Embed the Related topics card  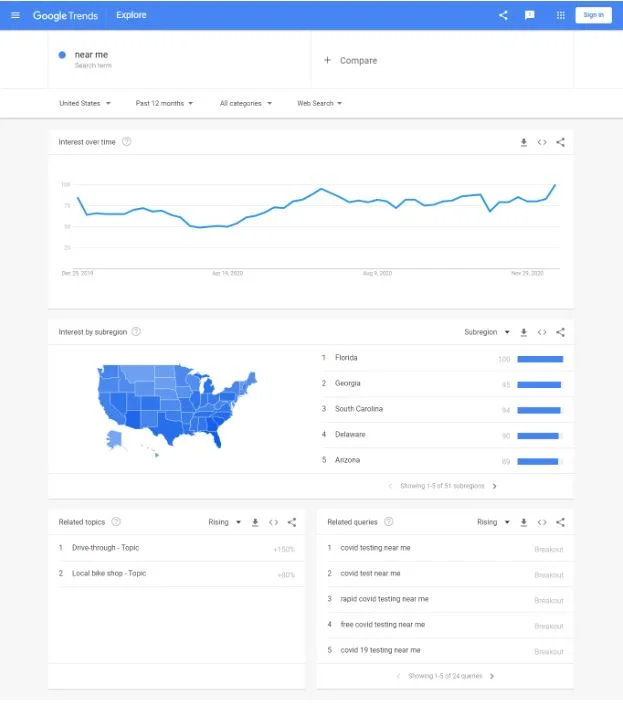click(274, 522)
